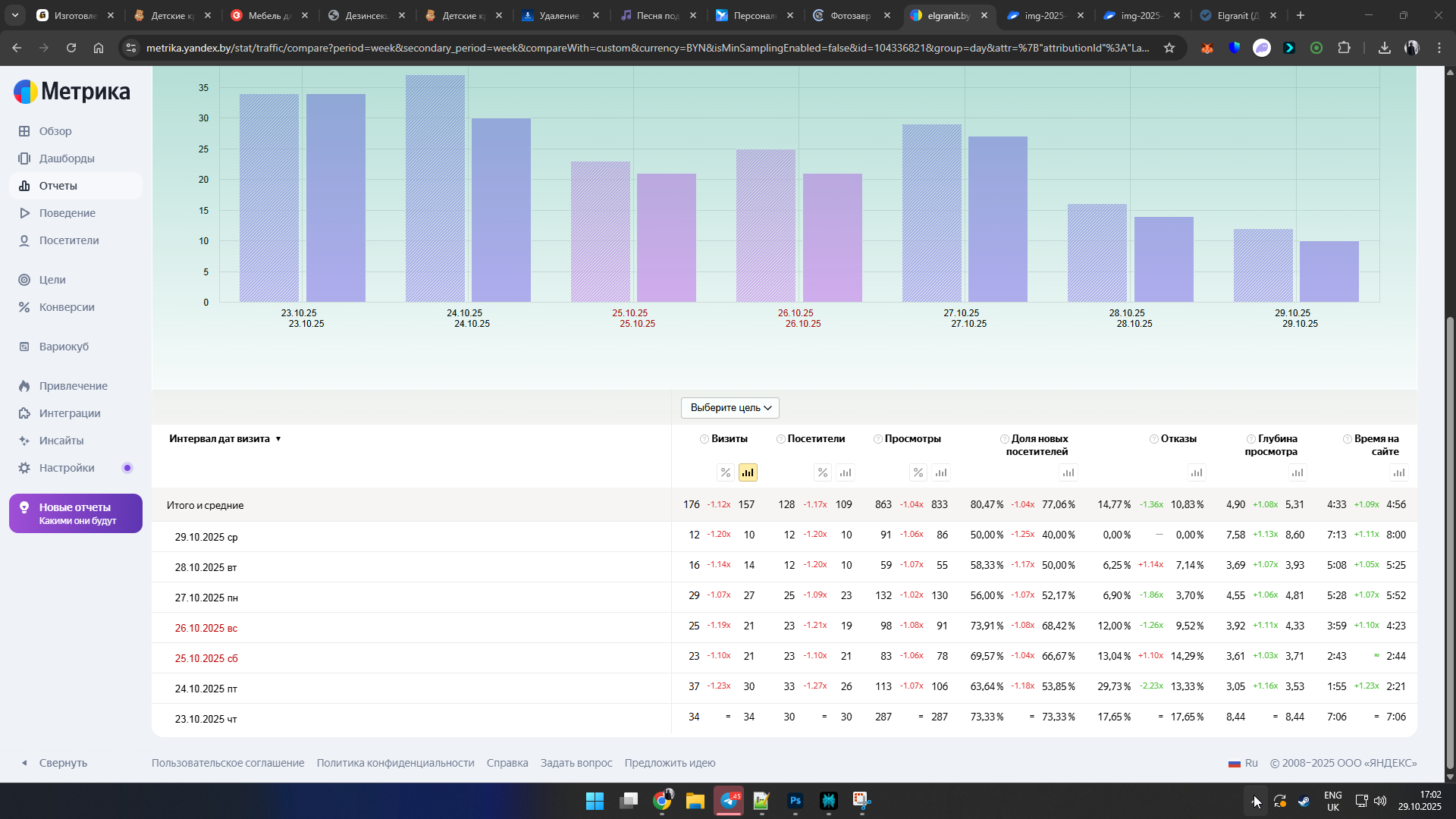This screenshot has width=1456, height=819.
Task: Enable percent mode for Посетители column
Action: 823,472
